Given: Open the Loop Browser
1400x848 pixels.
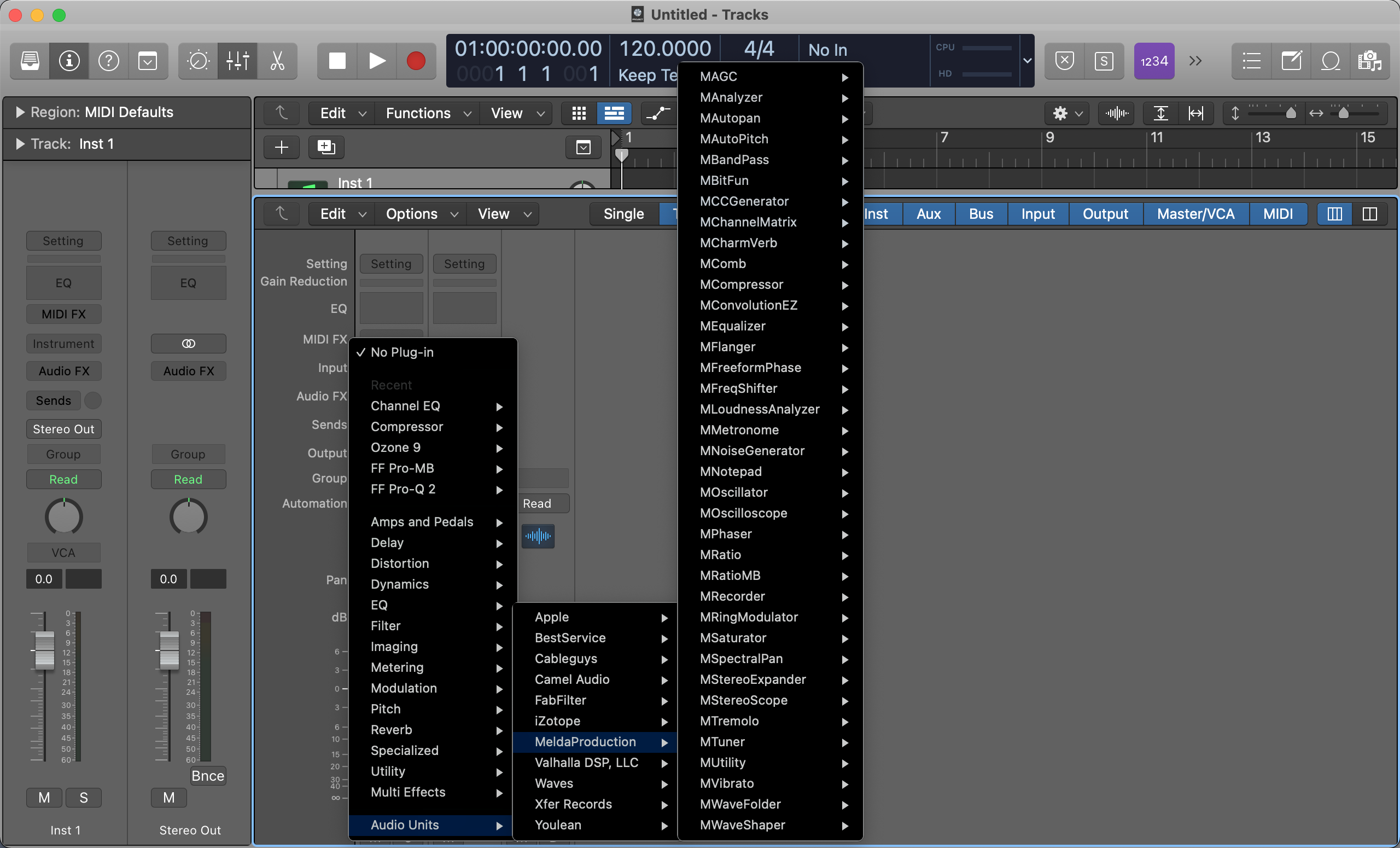Looking at the screenshot, I should coord(1330,61).
